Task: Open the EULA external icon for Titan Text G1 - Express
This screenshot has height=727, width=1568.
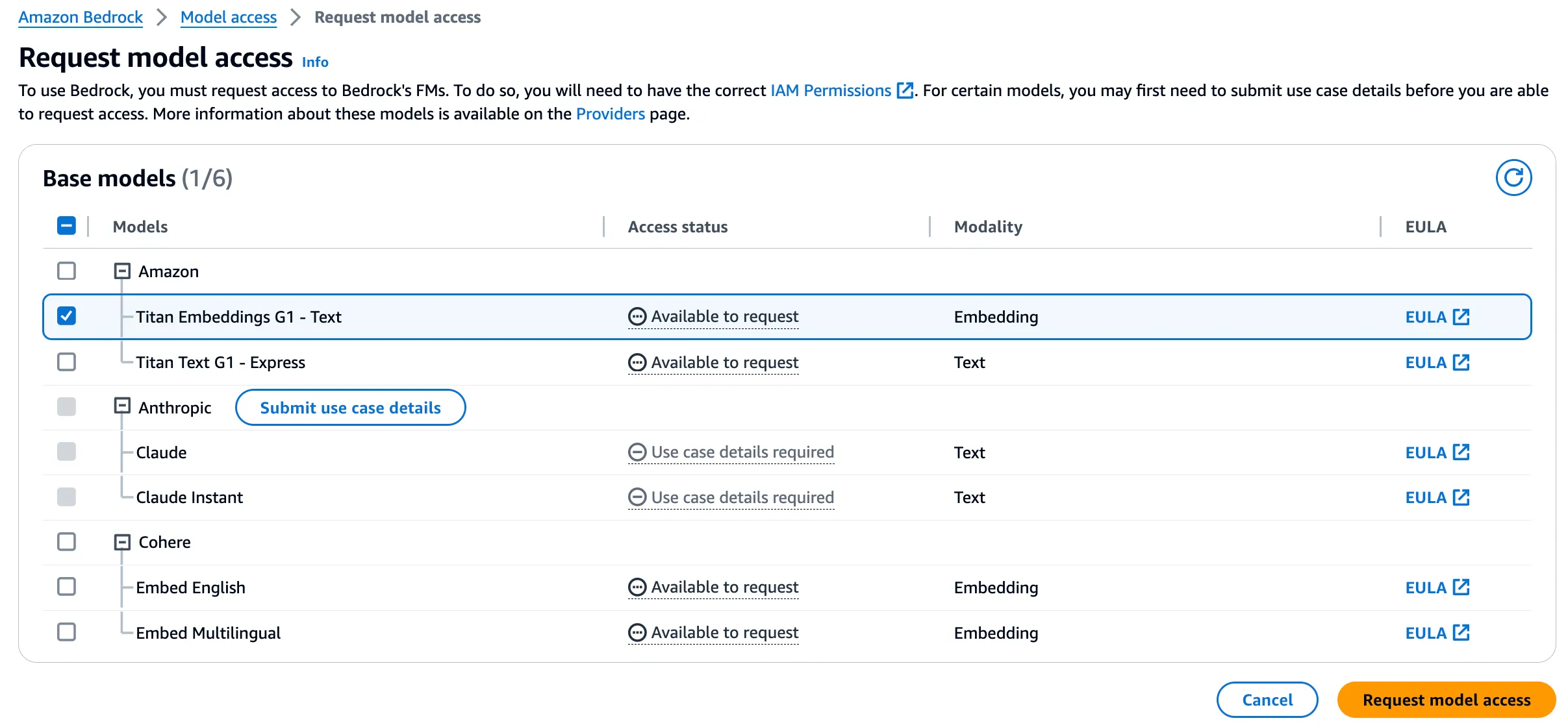Action: [1461, 362]
